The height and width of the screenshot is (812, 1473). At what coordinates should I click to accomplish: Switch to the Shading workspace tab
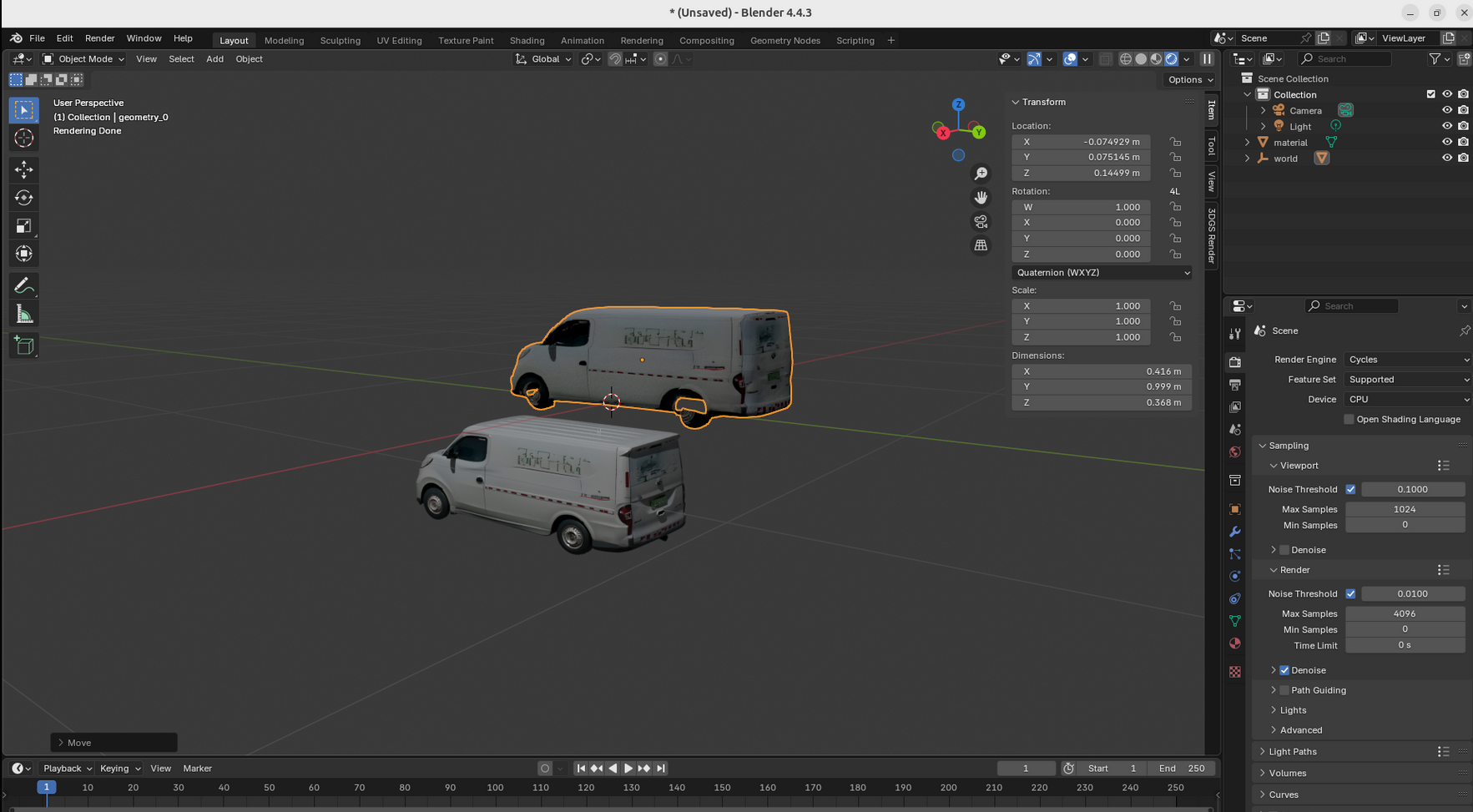(527, 40)
